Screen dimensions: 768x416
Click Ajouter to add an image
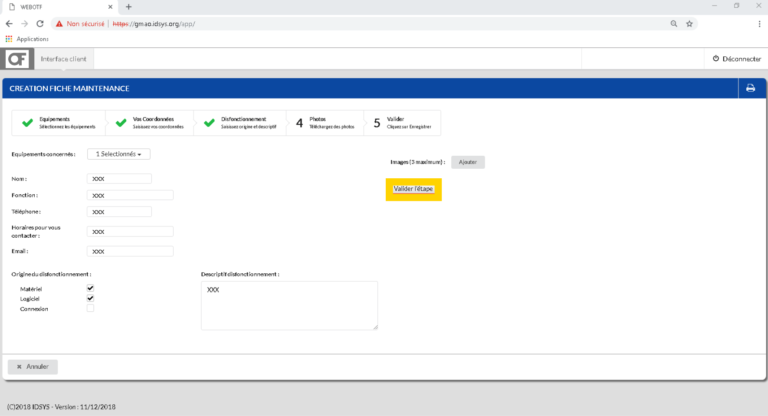pos(467,161)
